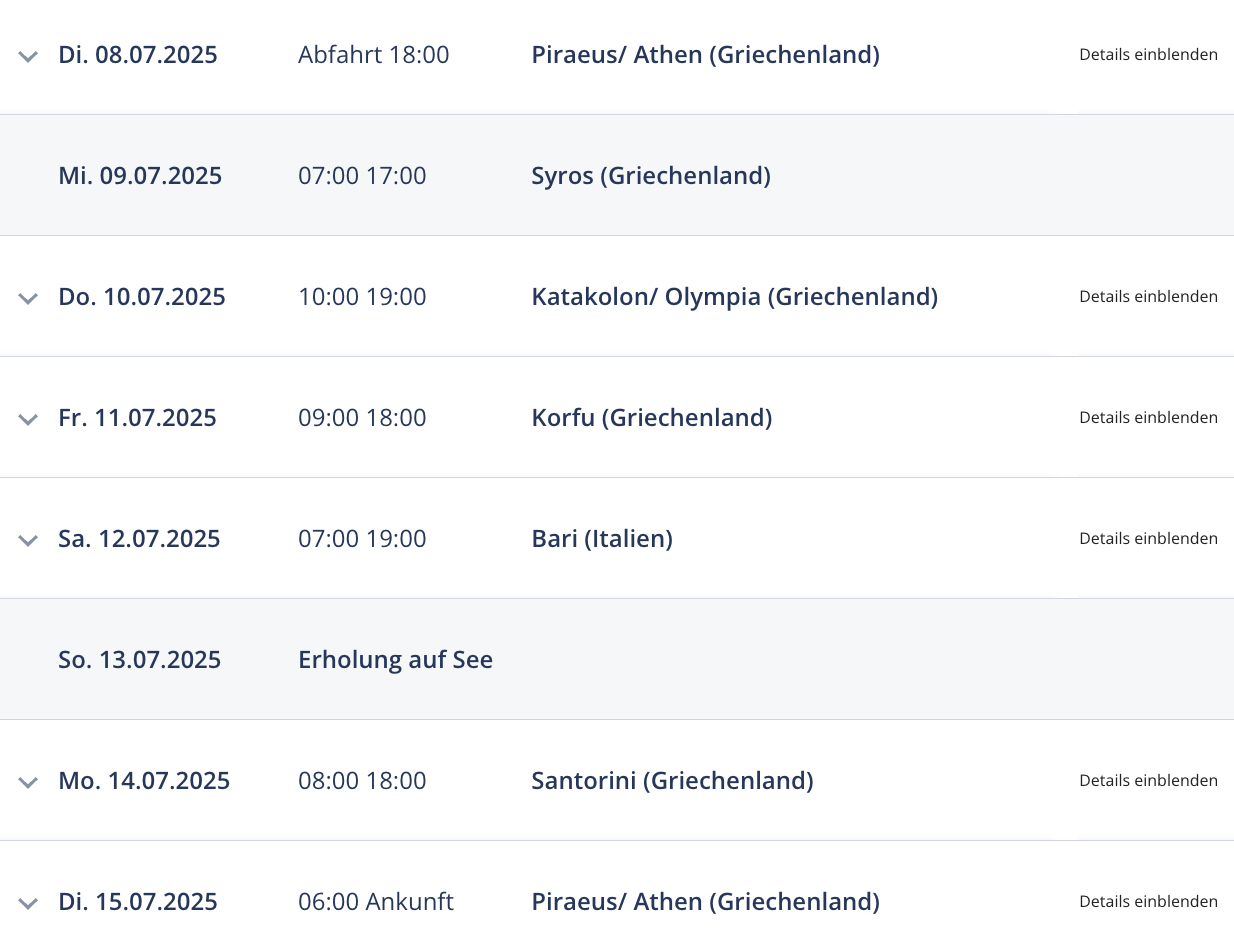This screenshot has width=1234, height=932.
Task: Expand the Di. 08.07.2025 row chevron
Action: 28,56
